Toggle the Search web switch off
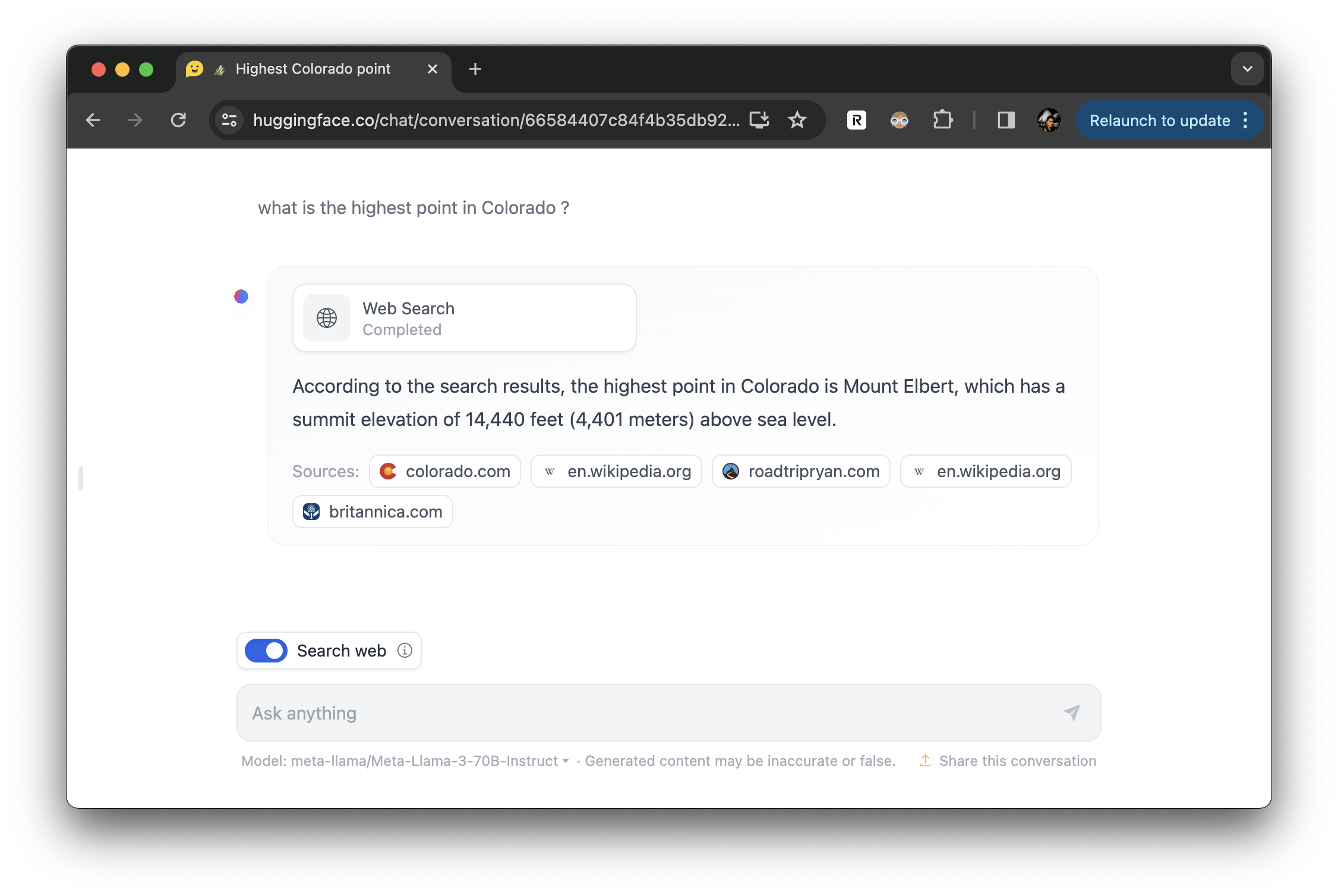 266,651
